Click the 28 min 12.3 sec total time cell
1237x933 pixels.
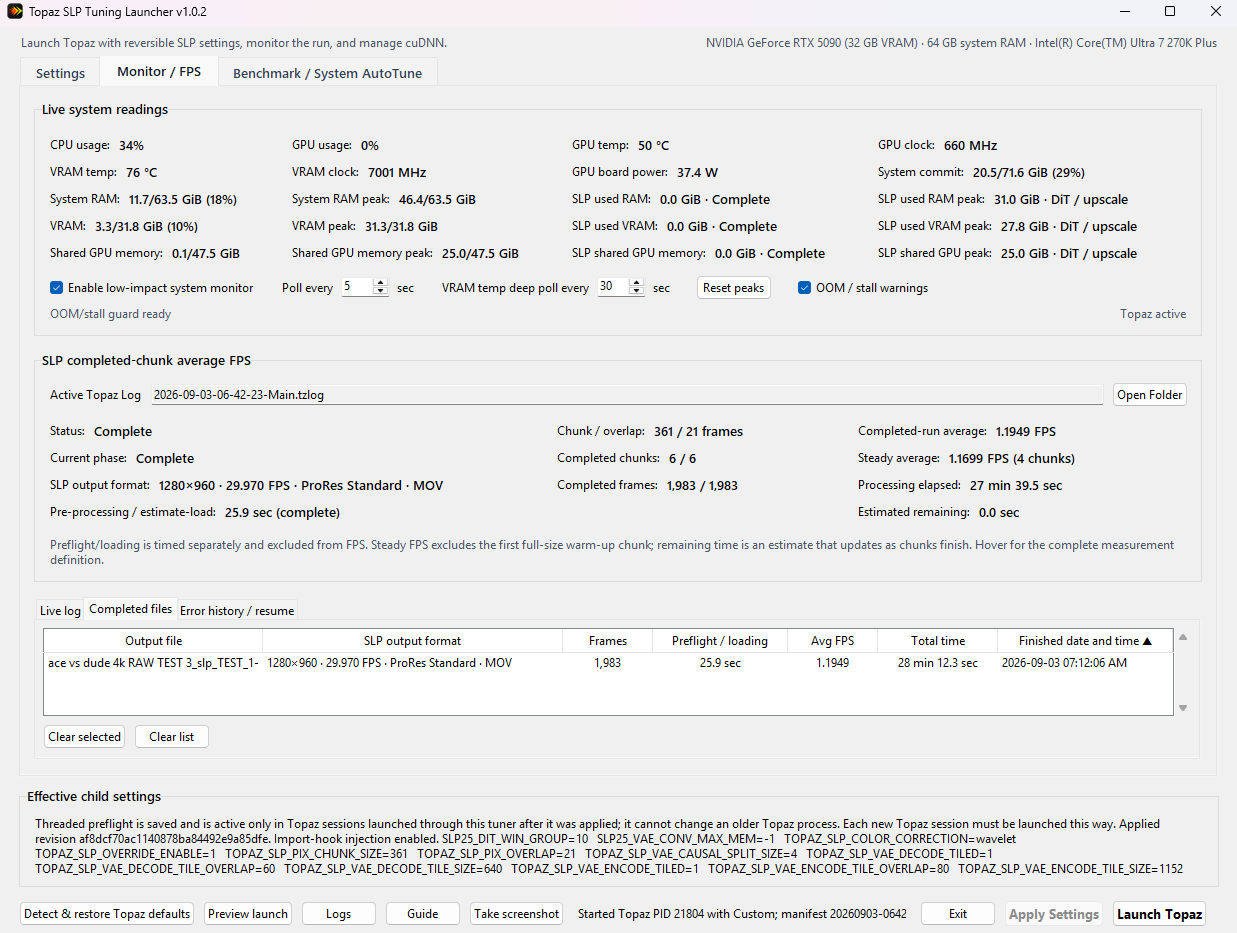pos(938,663)
